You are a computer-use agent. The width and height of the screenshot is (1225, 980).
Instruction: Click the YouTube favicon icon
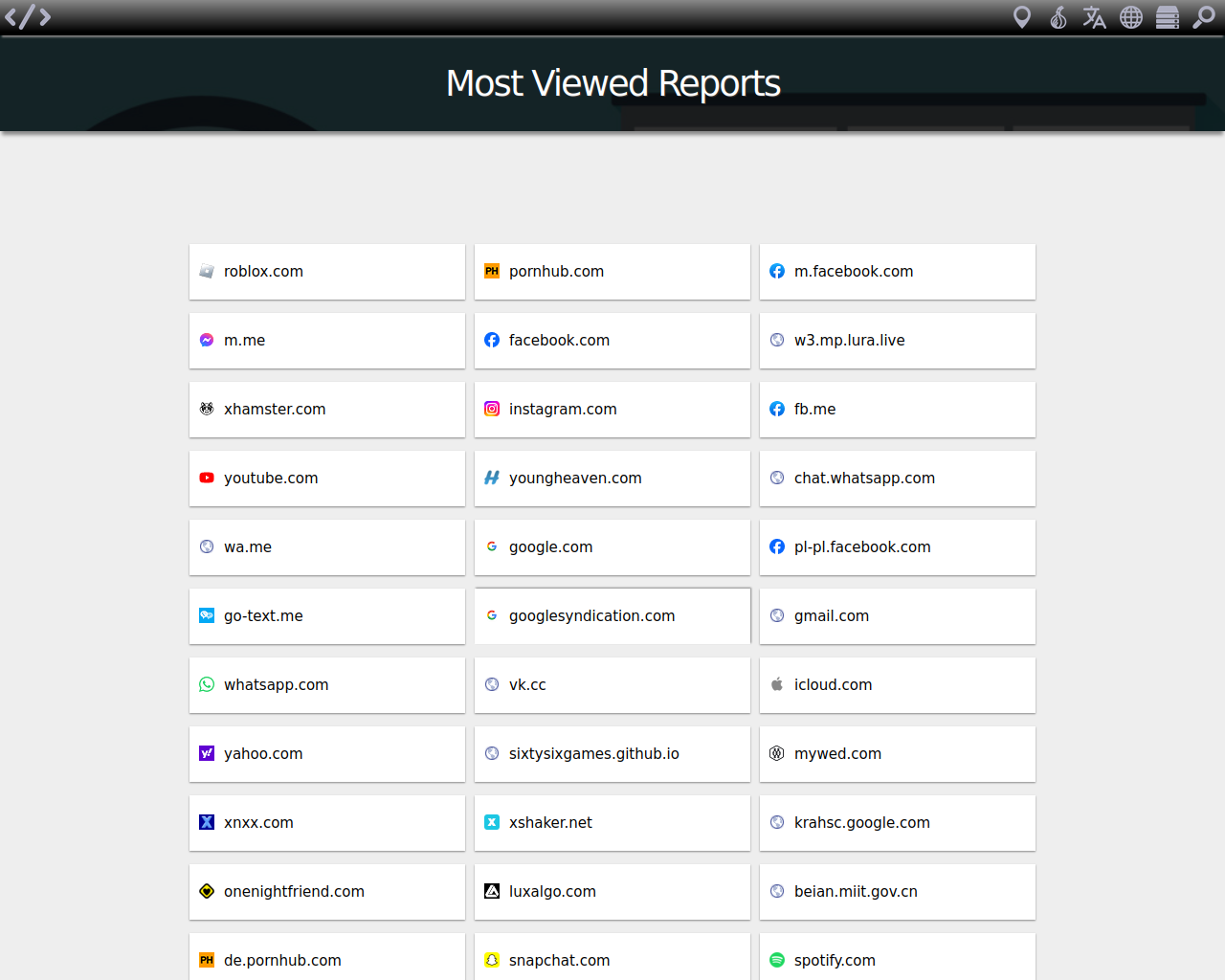point(207,478)
